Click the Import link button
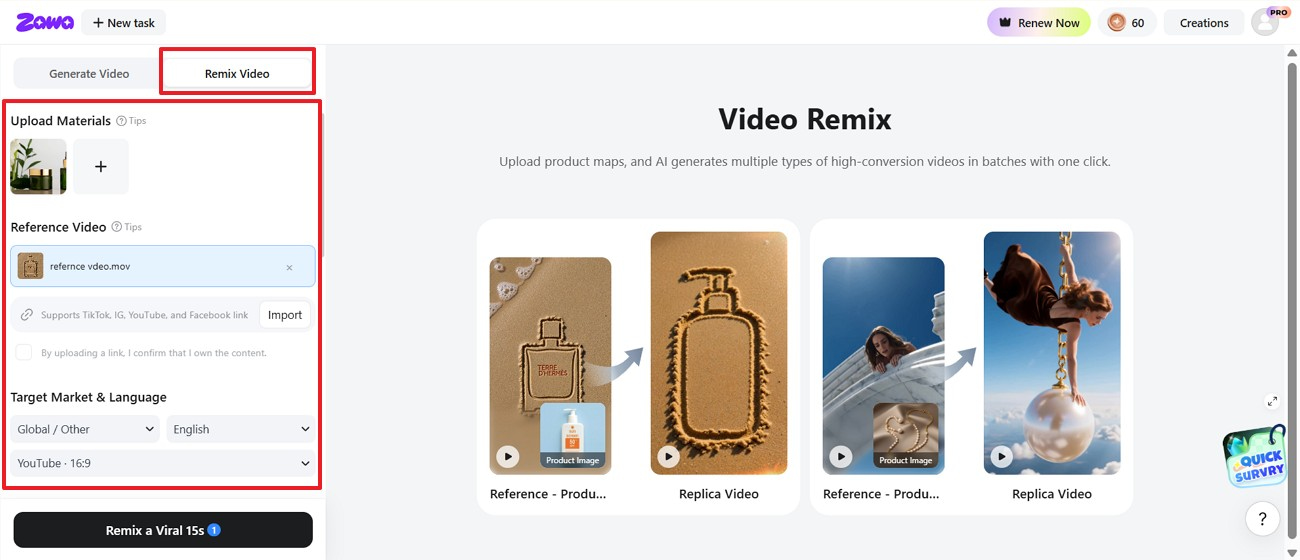 click(x=285, y=315)
